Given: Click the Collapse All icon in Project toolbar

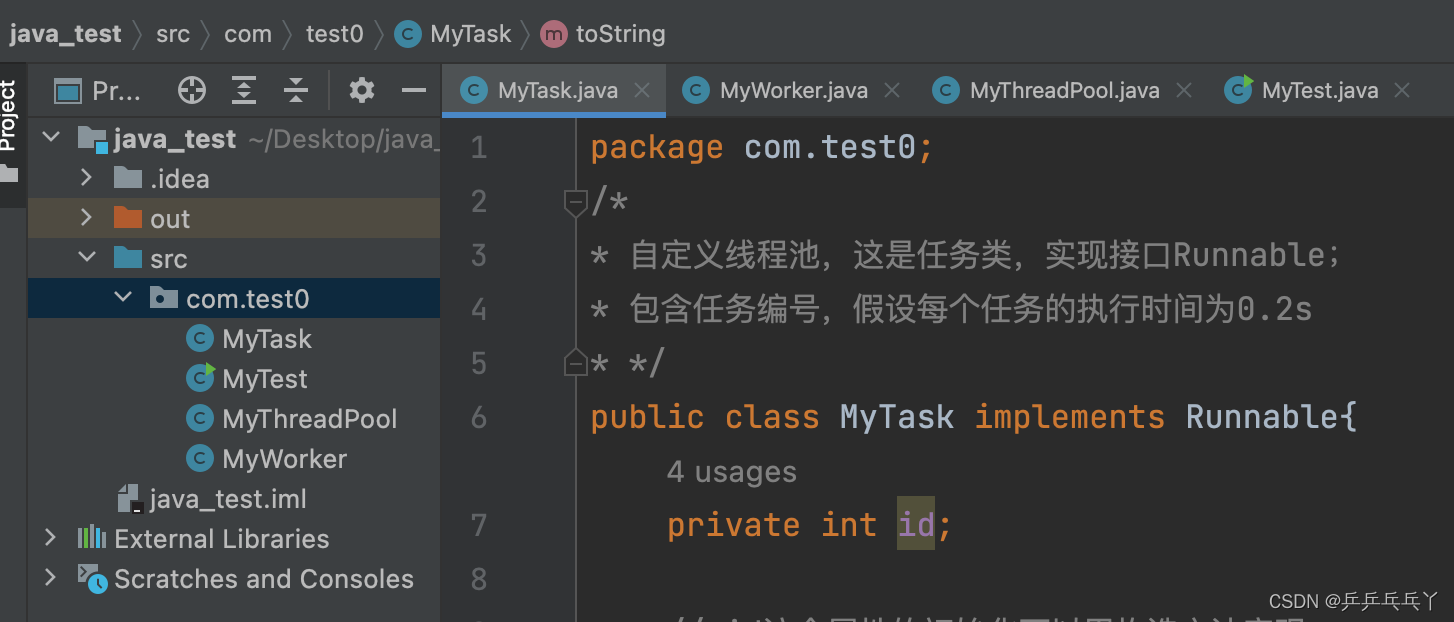Looking at the screenshot, I should tap(296, 90).
